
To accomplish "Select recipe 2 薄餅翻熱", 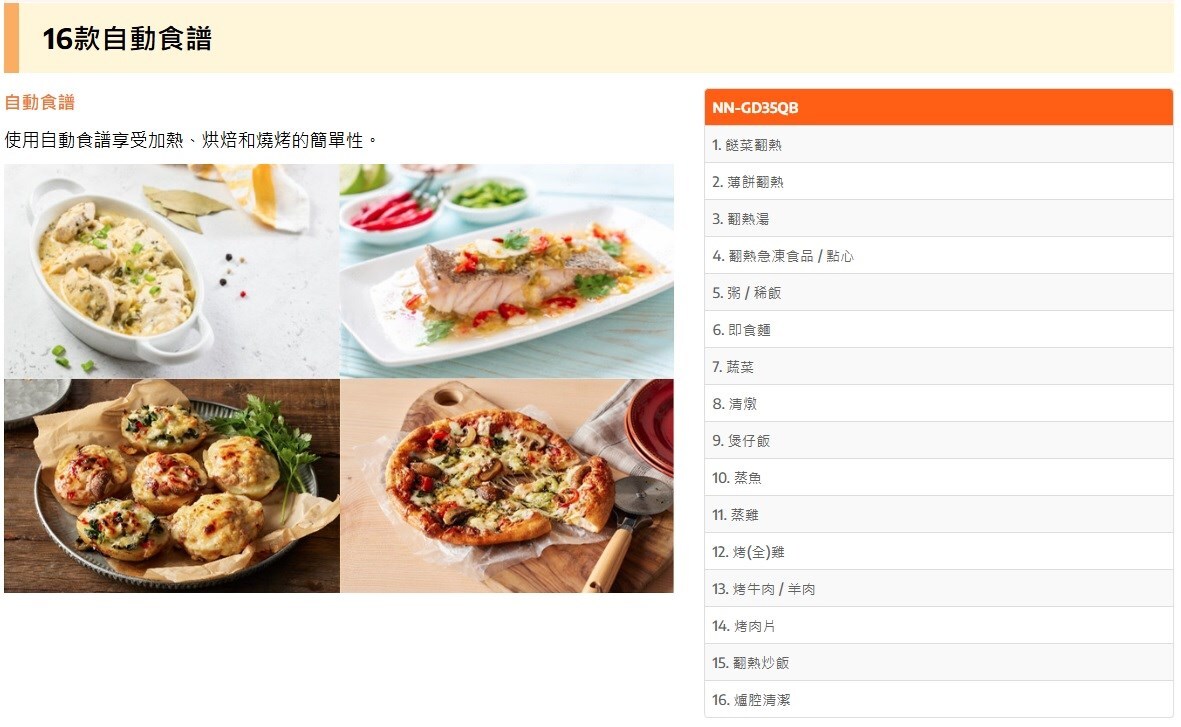I will [x=938, y=182].
